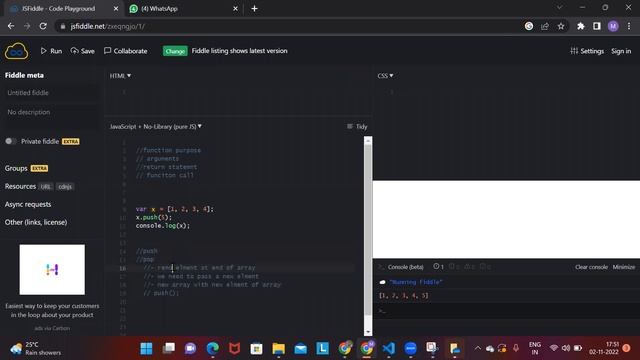Click the code line 'x.push(5);'

click(x=154, y=218)
